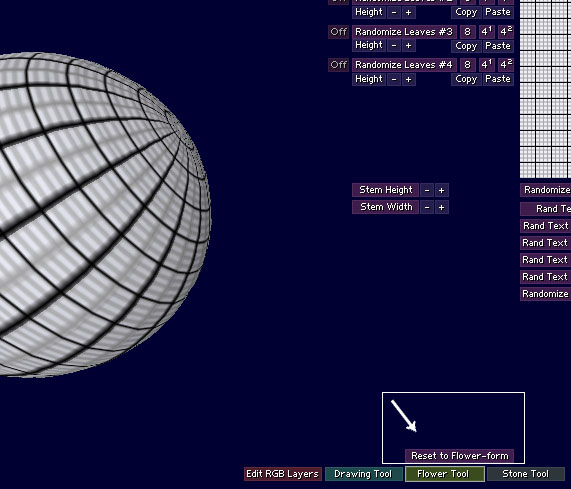Increase Height for Leaves #4
This screenshot has height=489, width=571.
pyautogui.click(x=408, y=79)
